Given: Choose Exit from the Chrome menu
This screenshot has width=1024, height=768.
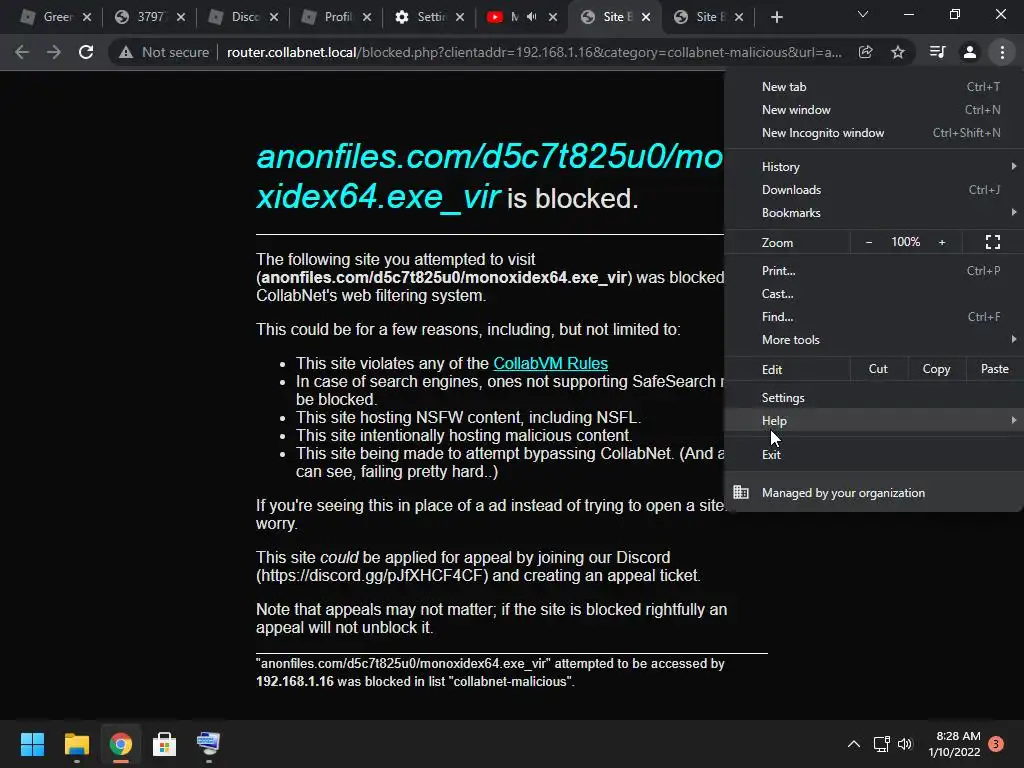Looking at the screenshot, I should [x=874, y=455].
